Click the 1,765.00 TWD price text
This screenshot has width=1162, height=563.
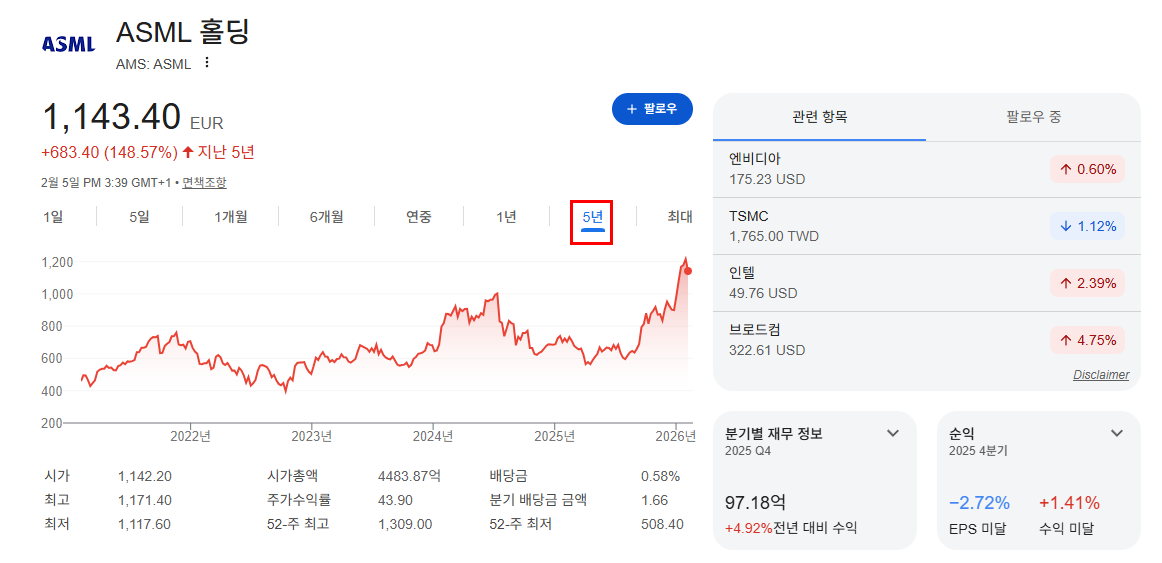774,236
